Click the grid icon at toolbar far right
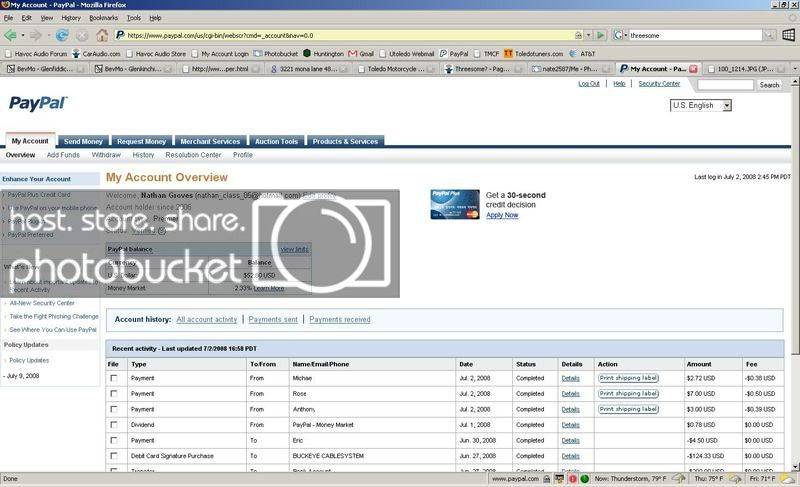The height and width of the screenshot is (487, 800). click(789, 35)
